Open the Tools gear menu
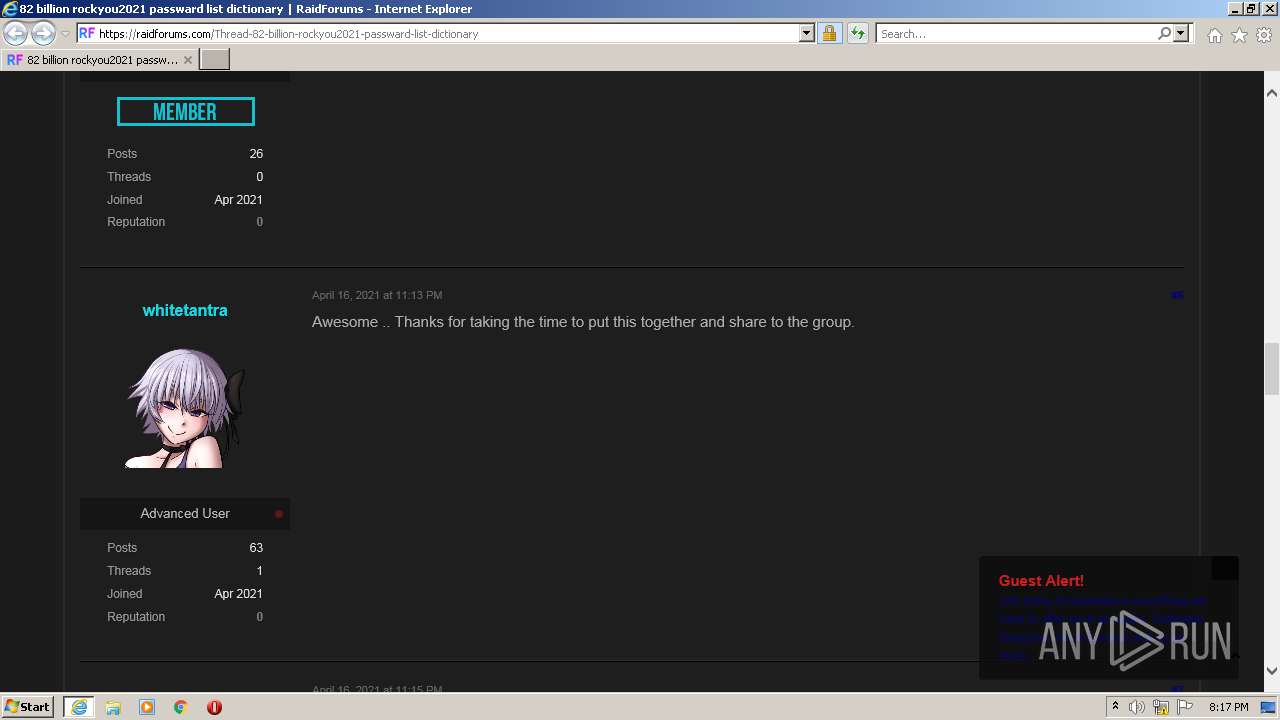Viewport: 1280px width, 720px height. [x=1264, y=35]
